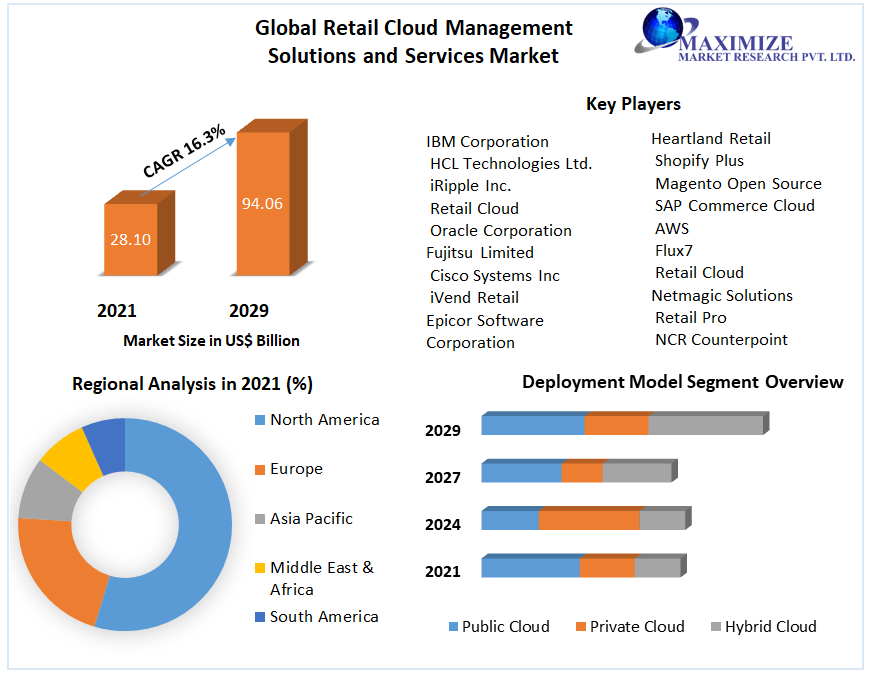Click the Europe legend color square
Screen dimensions: 869x675
tap(260, 469)
